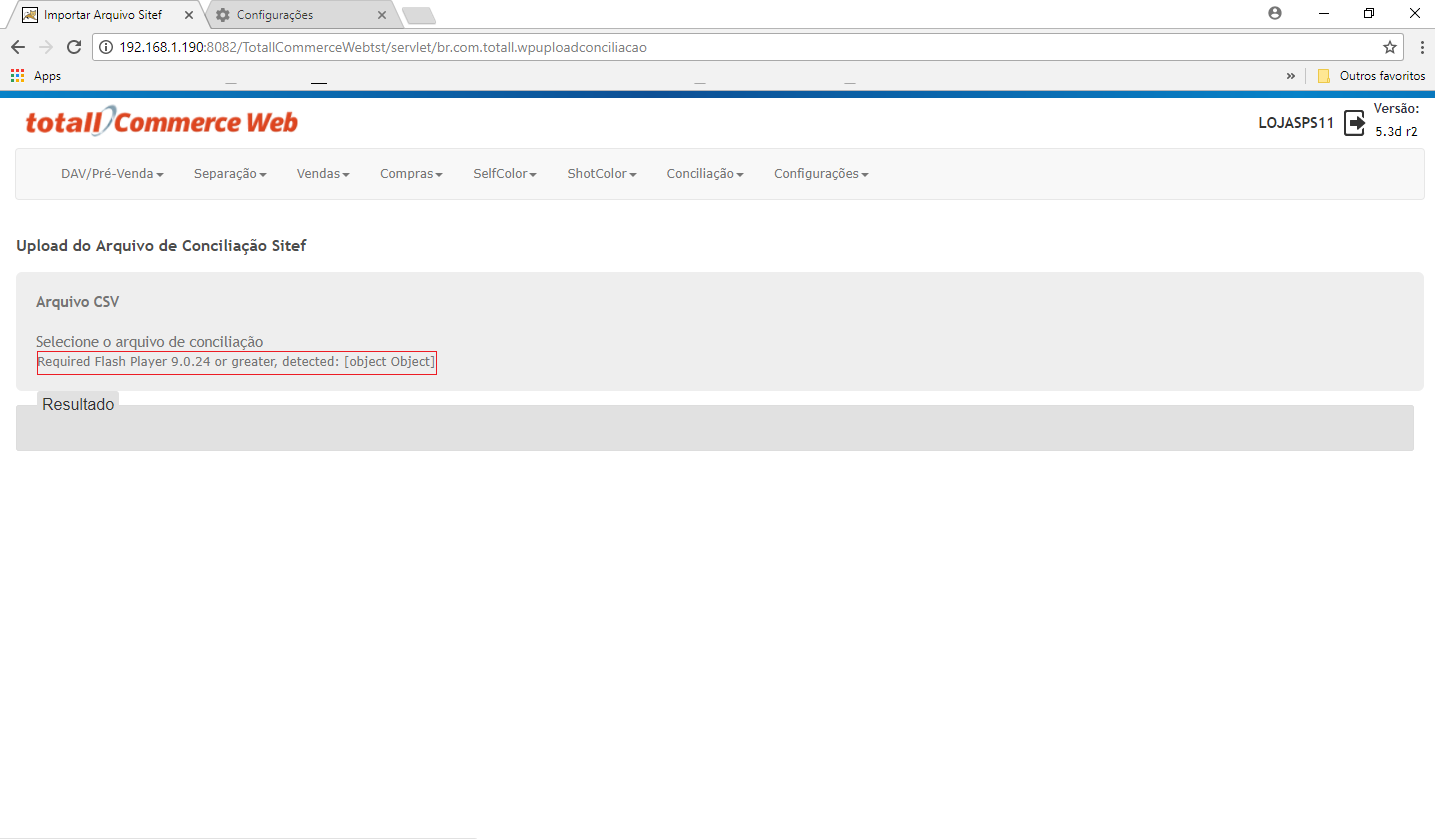Image resolution: width=1435 pixels, height=839 pixels.
Task: Open the Apps shortcut in bookmarks bar
Action: 36,76
